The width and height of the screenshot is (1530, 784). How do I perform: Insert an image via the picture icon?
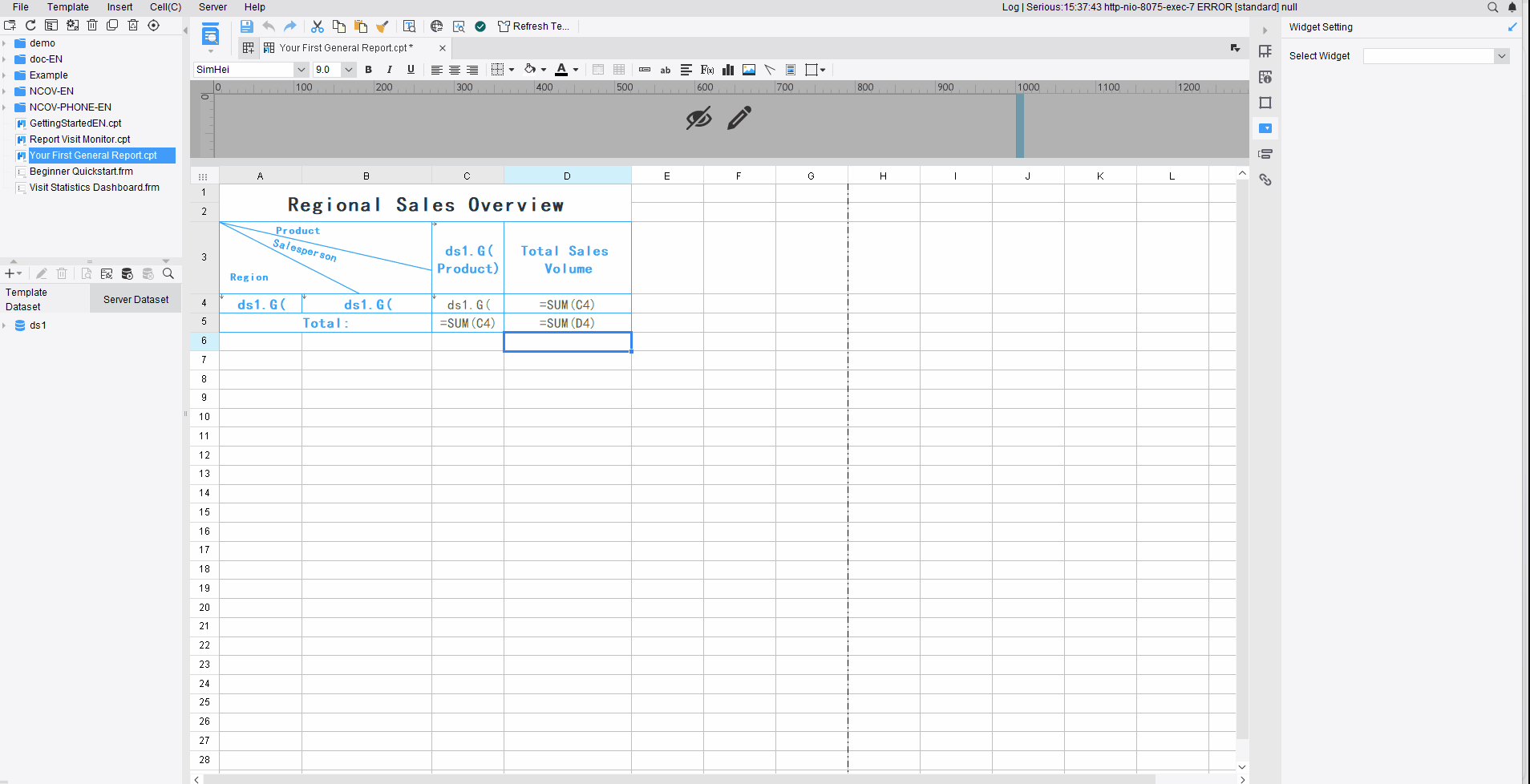(749, 70)
